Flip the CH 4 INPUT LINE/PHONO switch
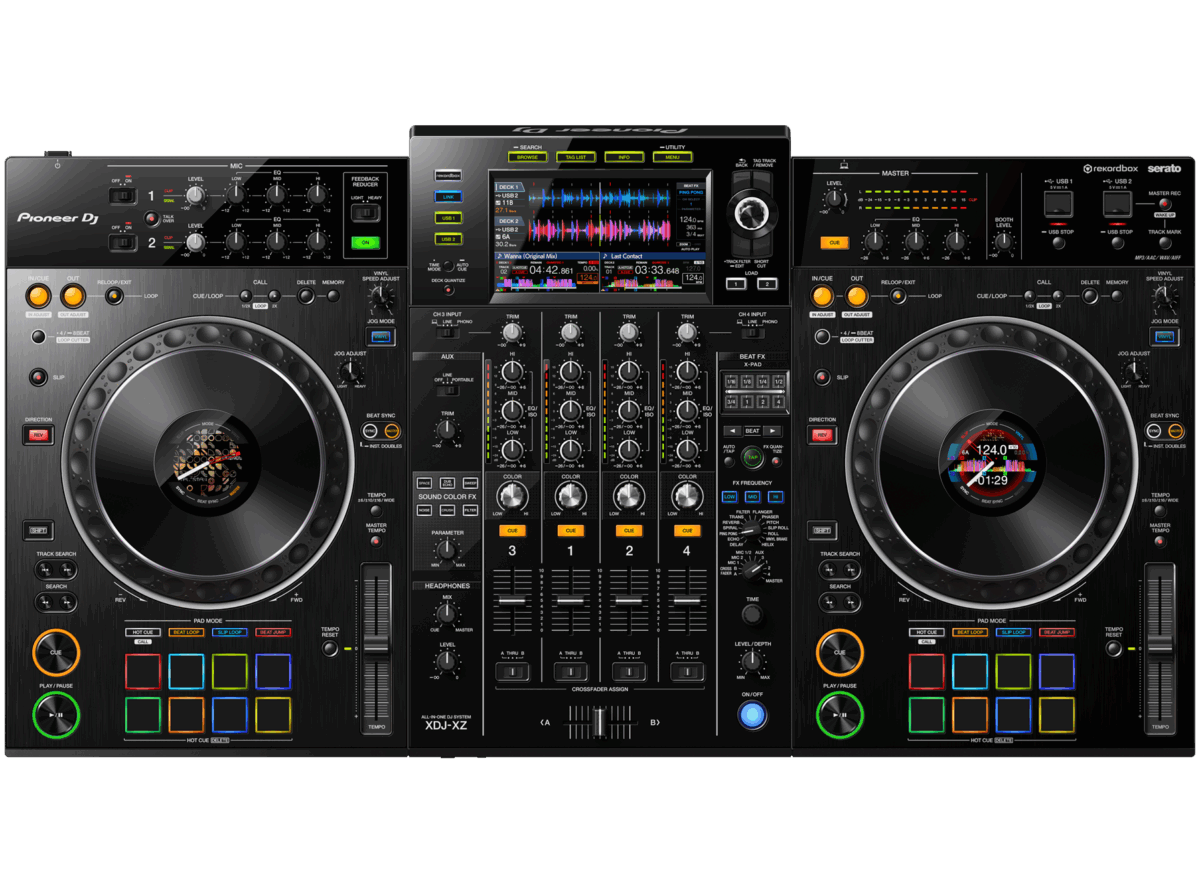The image size is (1200, 881). 752,333
